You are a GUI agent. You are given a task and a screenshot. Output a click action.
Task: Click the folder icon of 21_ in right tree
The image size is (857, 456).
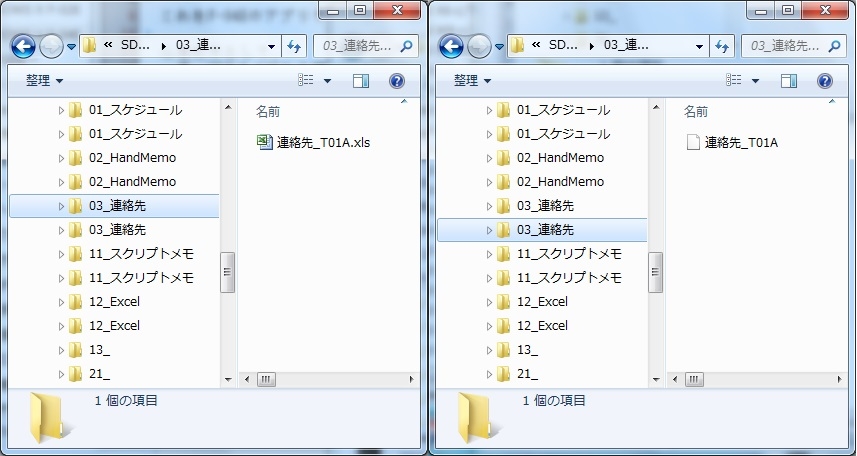tap(503, 374)
